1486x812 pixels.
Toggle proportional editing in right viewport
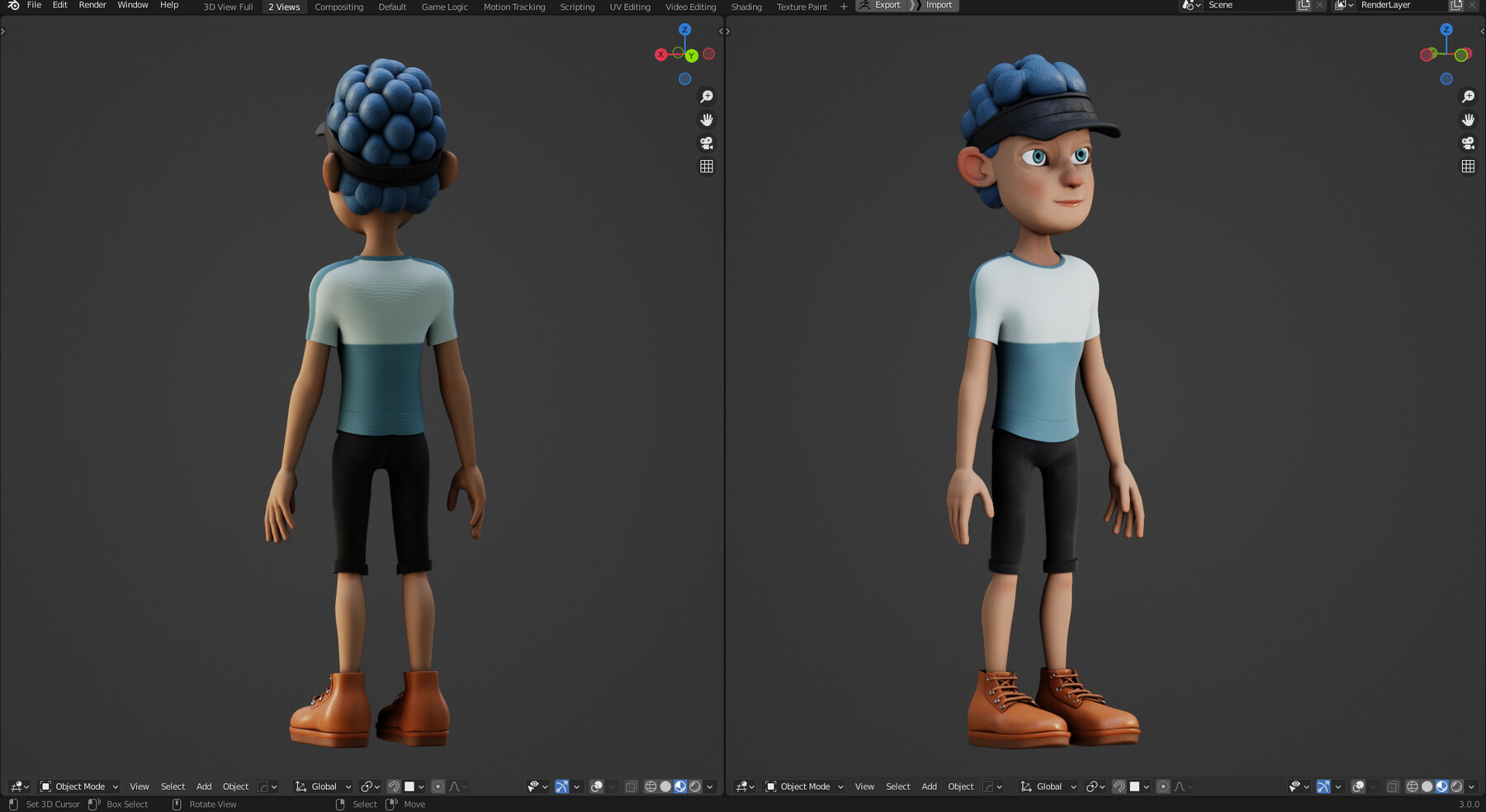[1163, 786]
